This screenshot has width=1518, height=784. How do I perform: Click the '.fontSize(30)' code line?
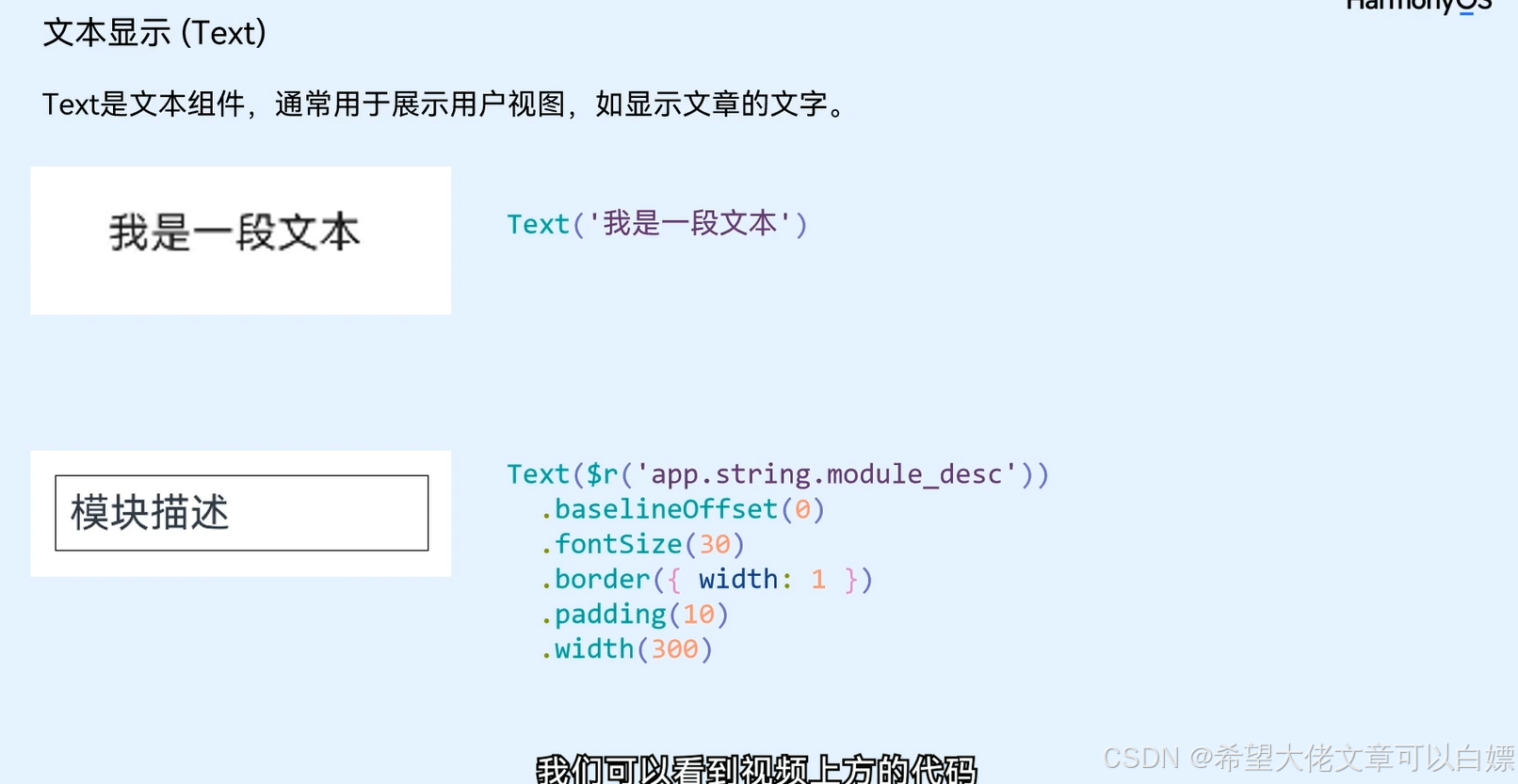[x=643, y=544]
